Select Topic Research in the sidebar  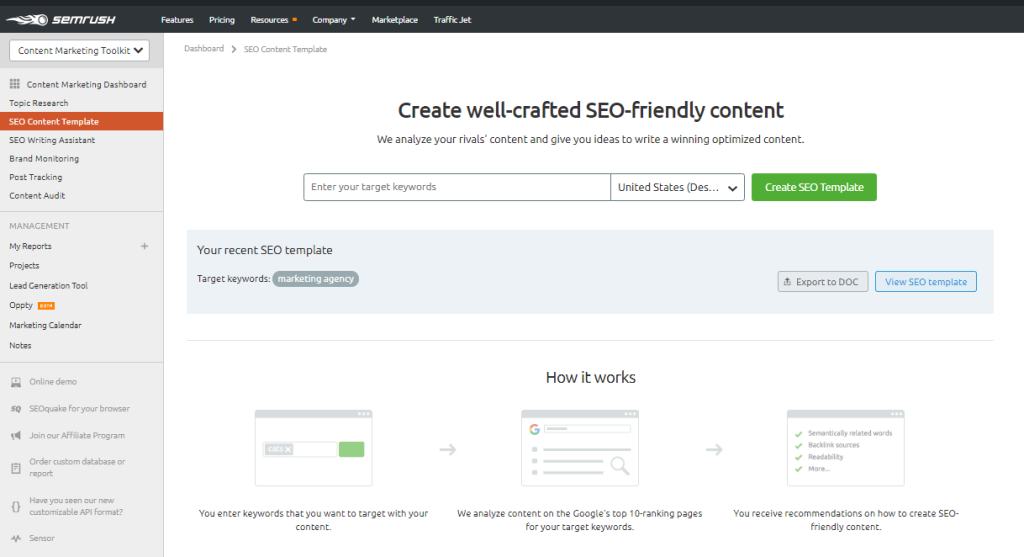[x=39, y=103]
